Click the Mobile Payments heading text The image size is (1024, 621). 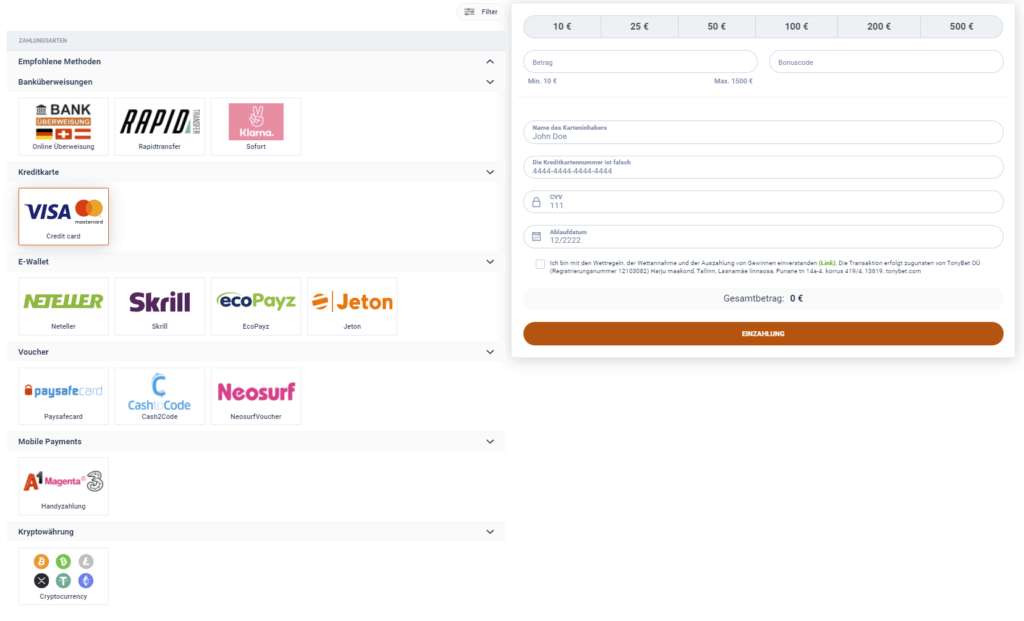(x=50, y=442)
